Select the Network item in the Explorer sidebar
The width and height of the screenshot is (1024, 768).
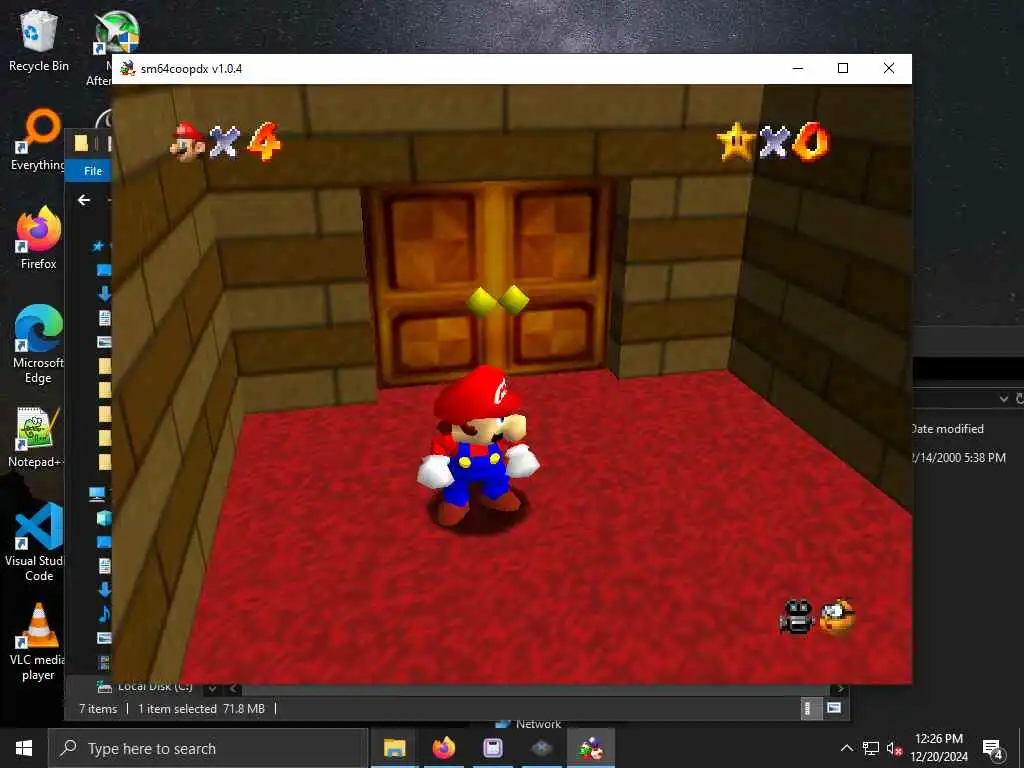pos(529,724)
